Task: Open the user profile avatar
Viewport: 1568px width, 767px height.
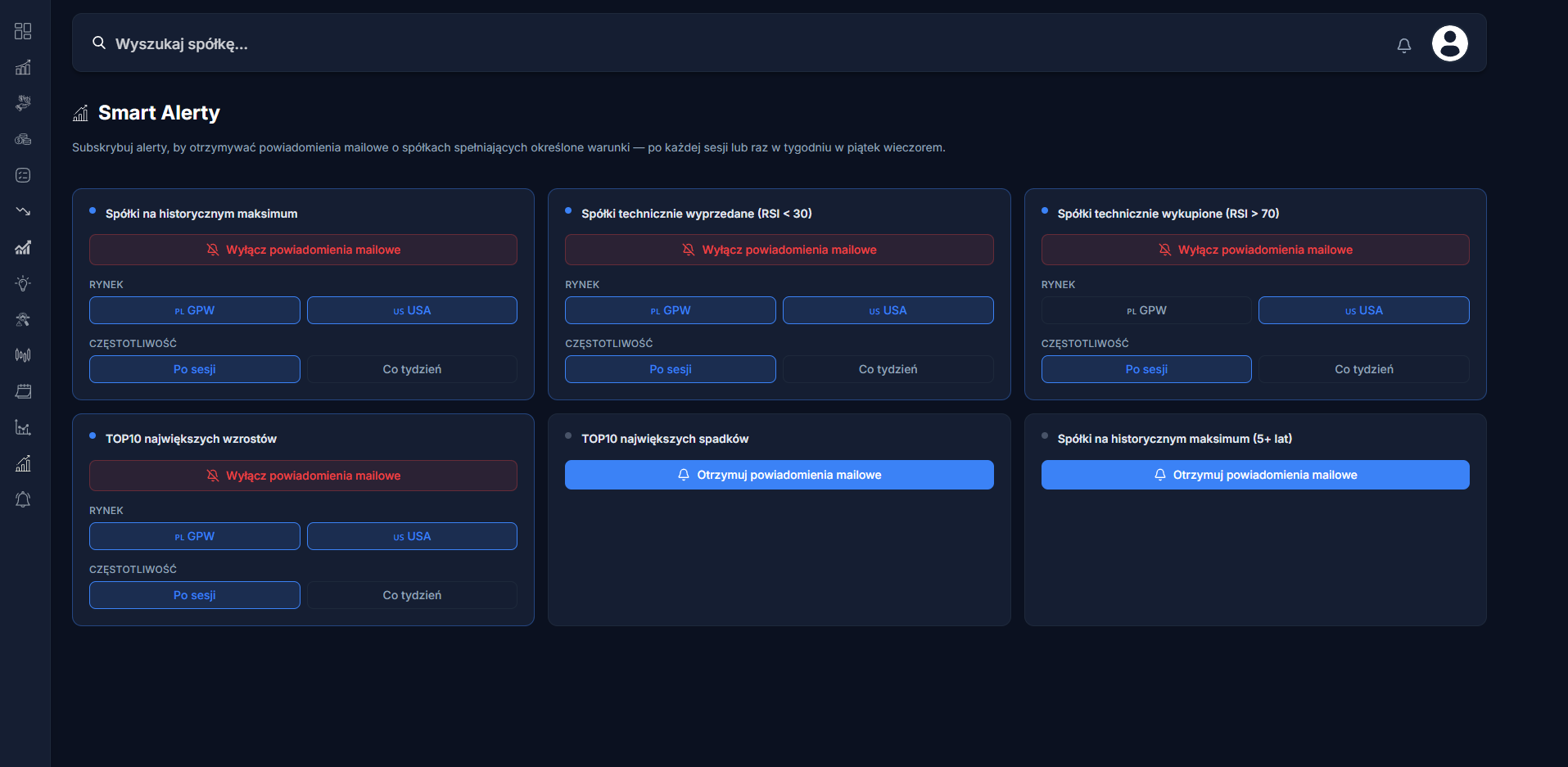Action: click(x=1448, y=43)
